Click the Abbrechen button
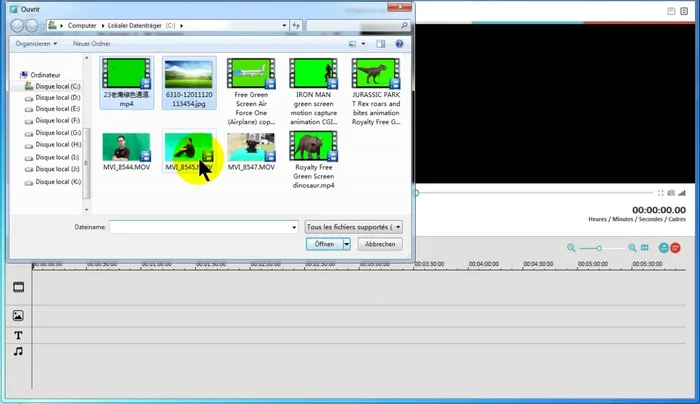 pos(380,244)
